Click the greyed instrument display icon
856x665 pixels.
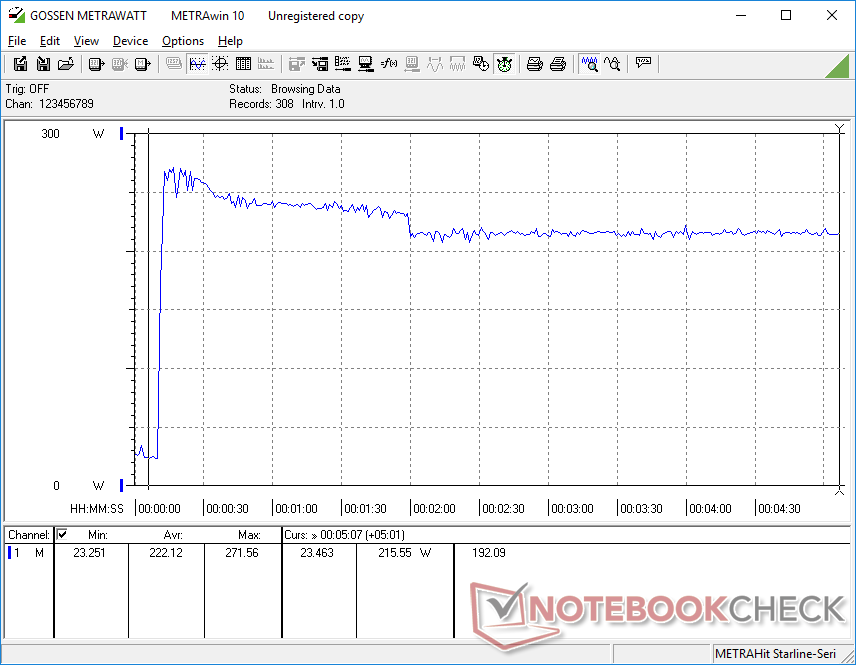(x=412, y=64)
